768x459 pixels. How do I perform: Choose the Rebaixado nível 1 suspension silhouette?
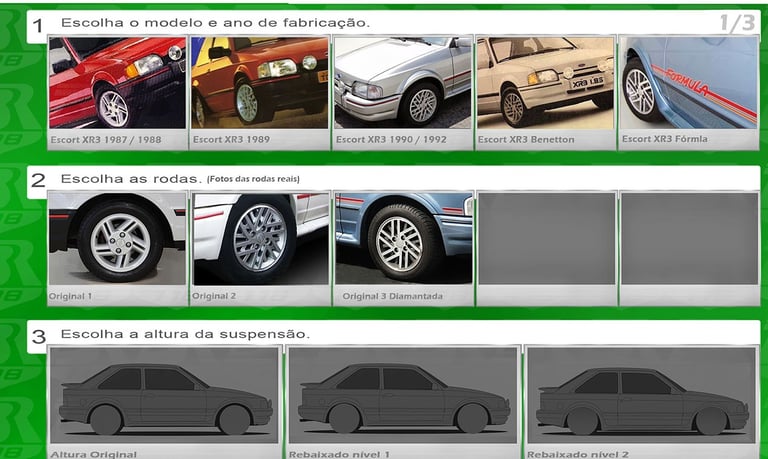(403, 396)
